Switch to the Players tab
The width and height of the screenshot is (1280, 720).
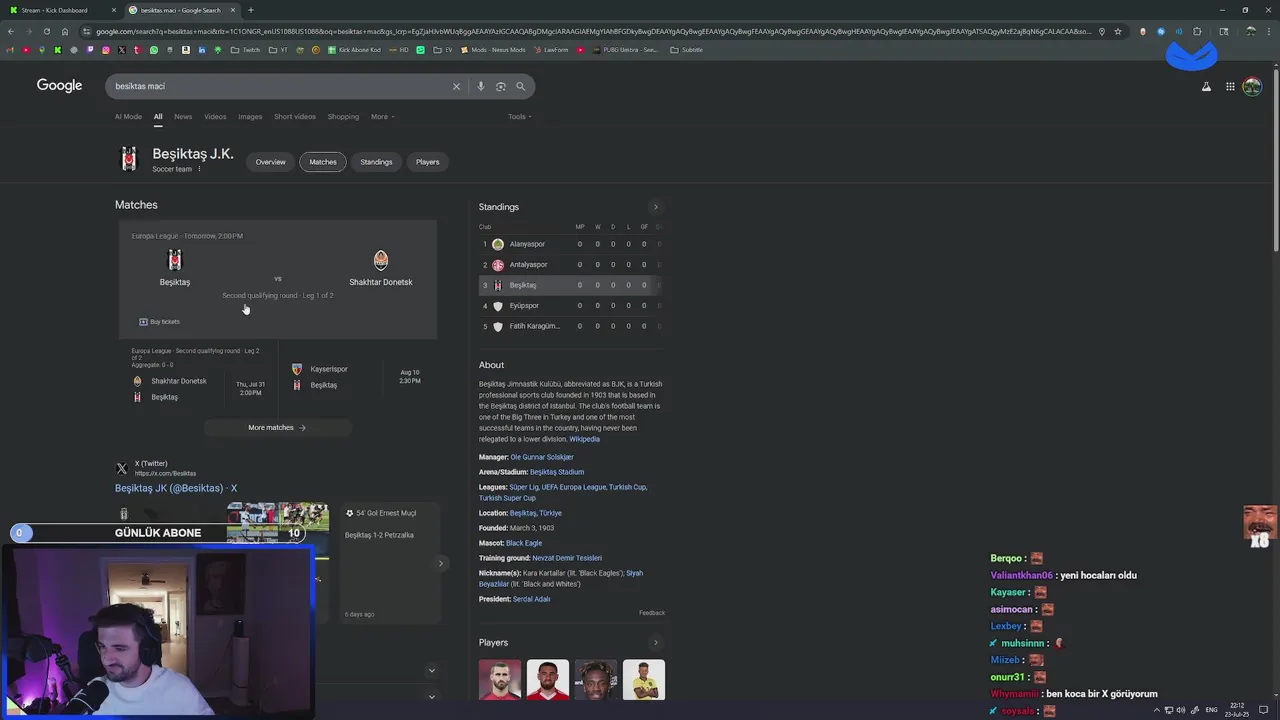[427, 162]
